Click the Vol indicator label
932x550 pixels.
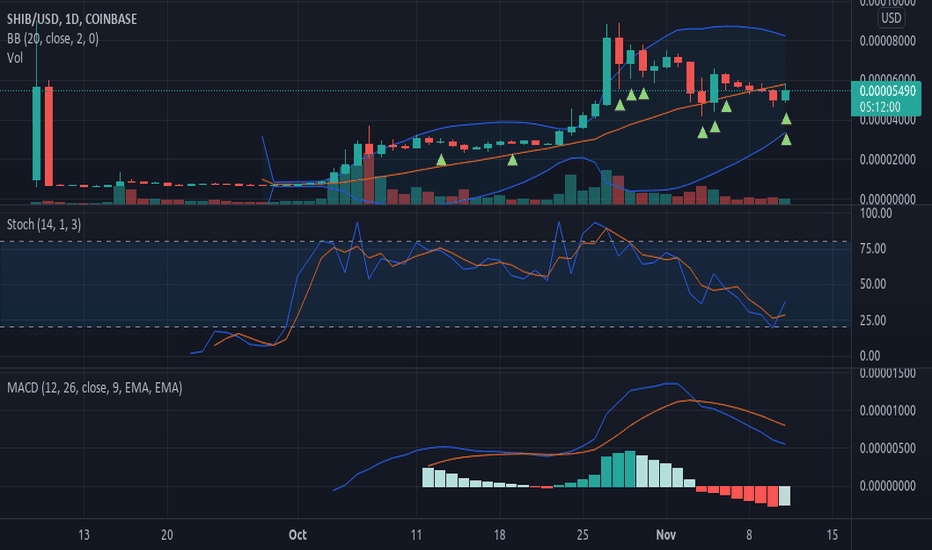point(15,58)
